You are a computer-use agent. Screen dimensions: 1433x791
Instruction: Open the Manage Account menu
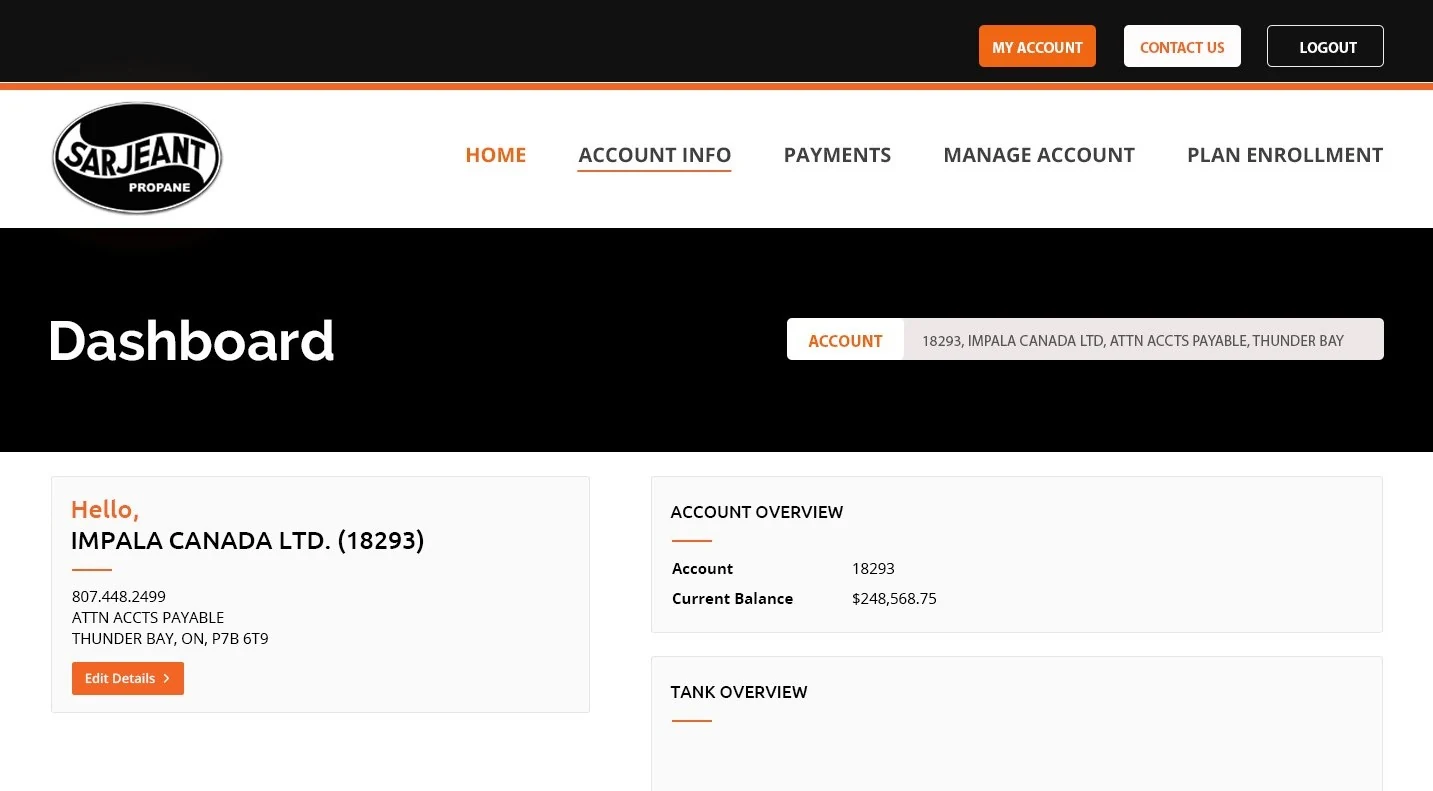(1039, 155)
